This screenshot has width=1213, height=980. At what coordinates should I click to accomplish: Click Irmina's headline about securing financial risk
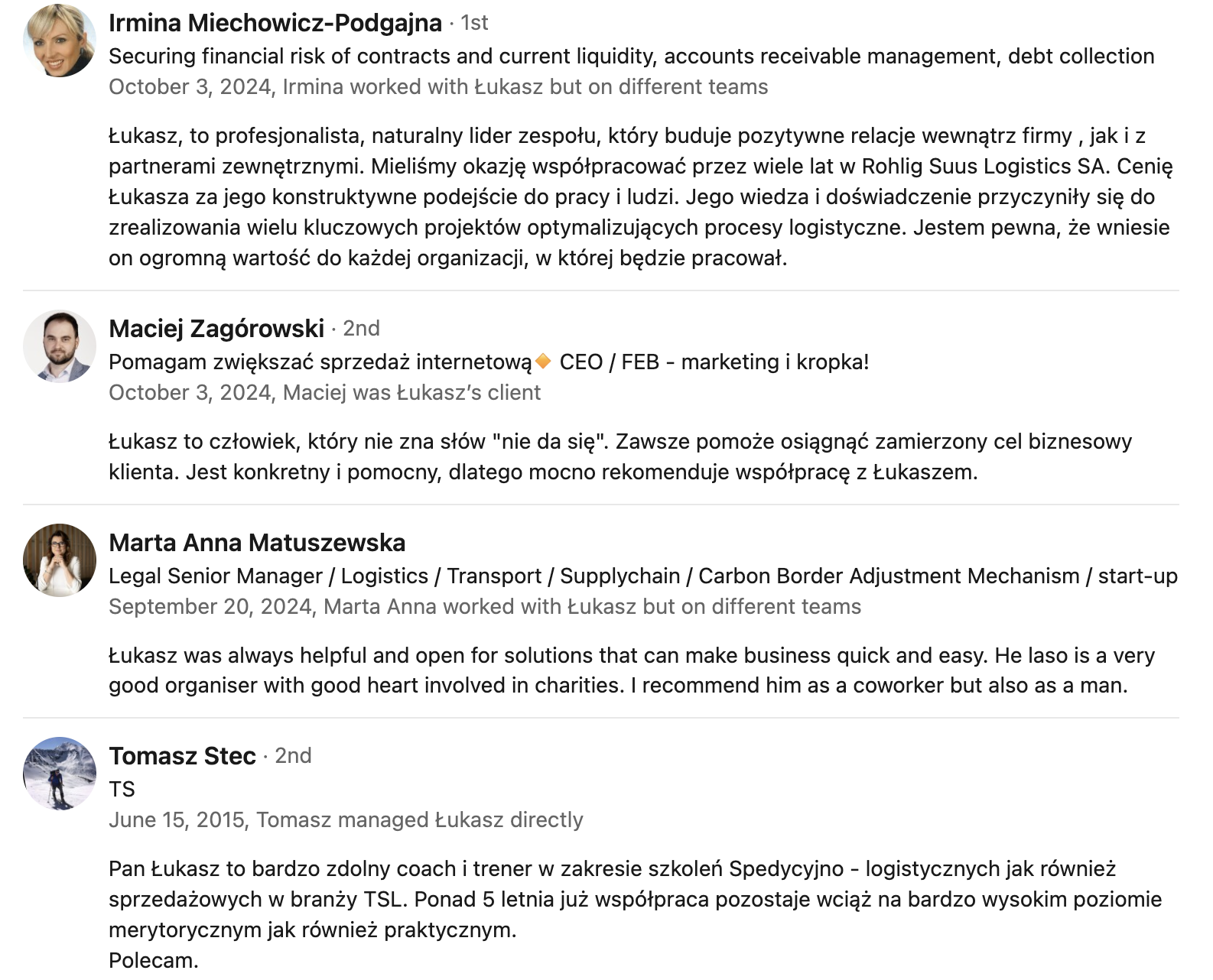click(x=632, y=57)
